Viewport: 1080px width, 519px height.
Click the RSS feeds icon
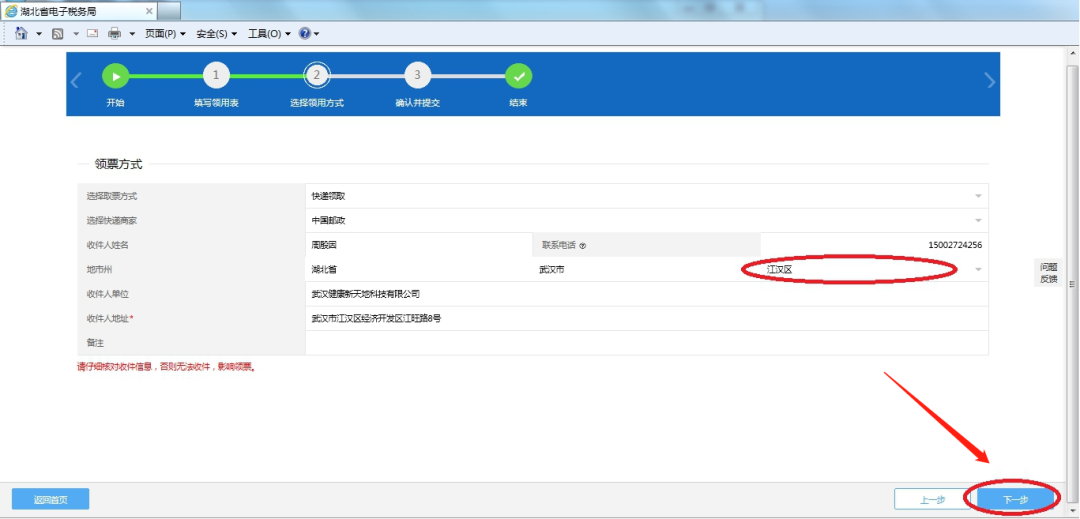pos(59,33)
